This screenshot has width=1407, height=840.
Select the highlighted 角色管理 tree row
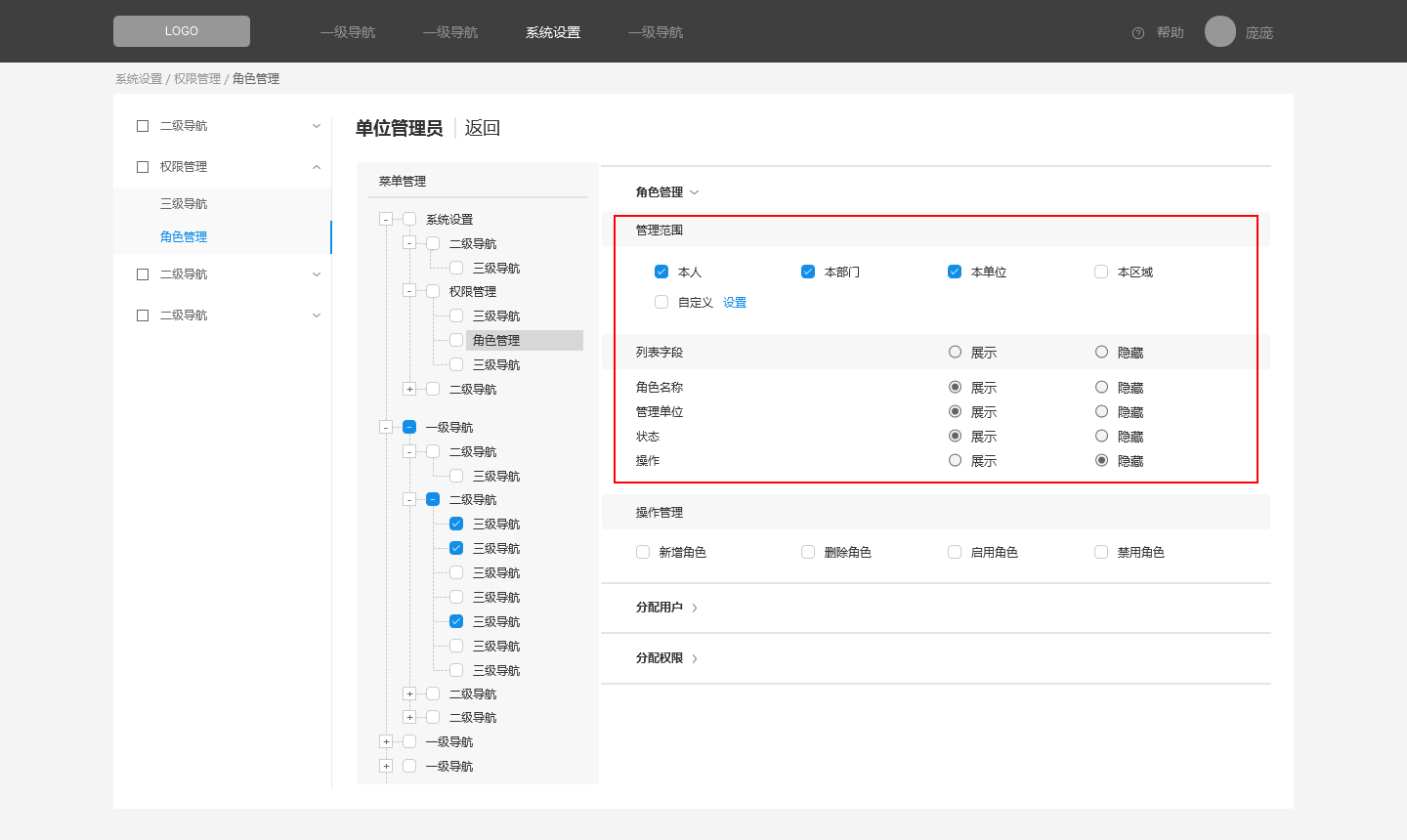(x=525, y=340)
